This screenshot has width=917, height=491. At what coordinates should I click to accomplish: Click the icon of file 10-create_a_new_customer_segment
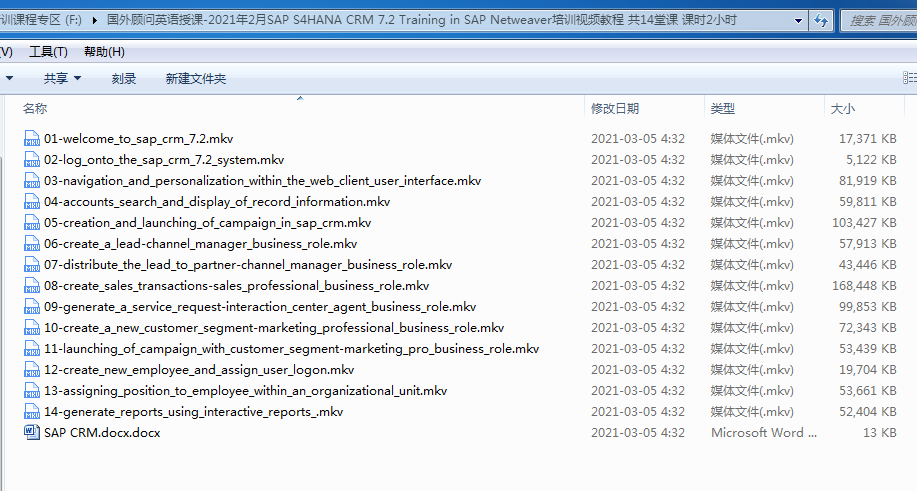(x=32, y=328)
